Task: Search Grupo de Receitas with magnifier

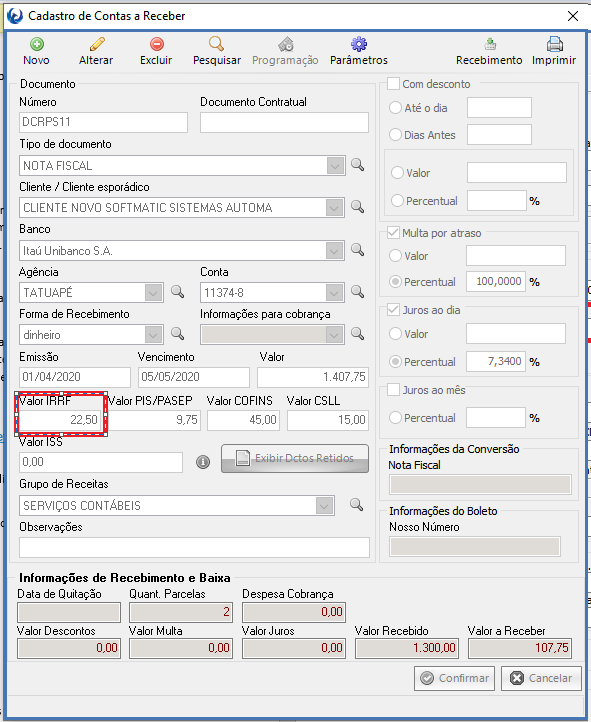Action: (x=356, y=505)
